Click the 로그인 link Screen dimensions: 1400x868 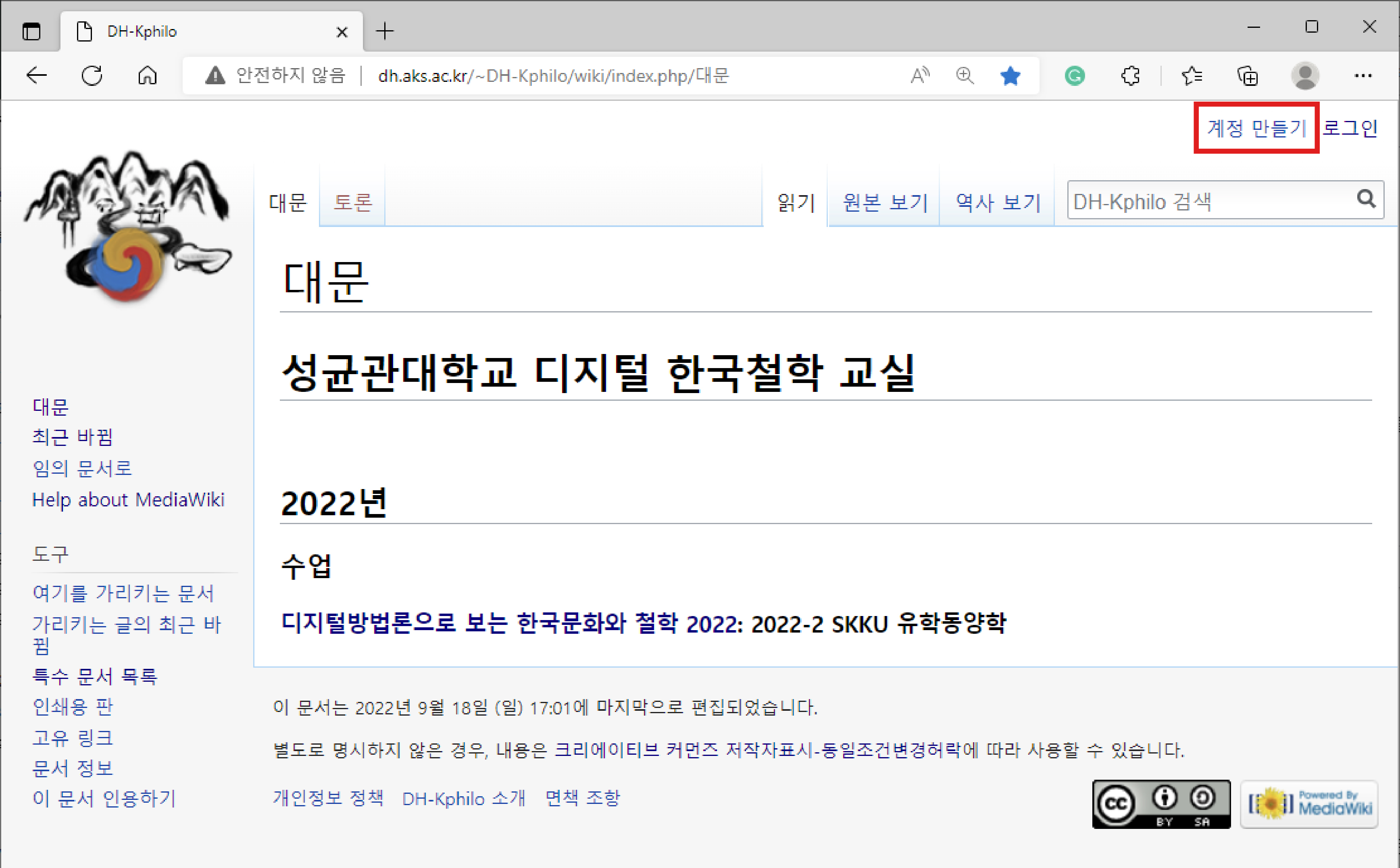click(x=1350, y=128)
